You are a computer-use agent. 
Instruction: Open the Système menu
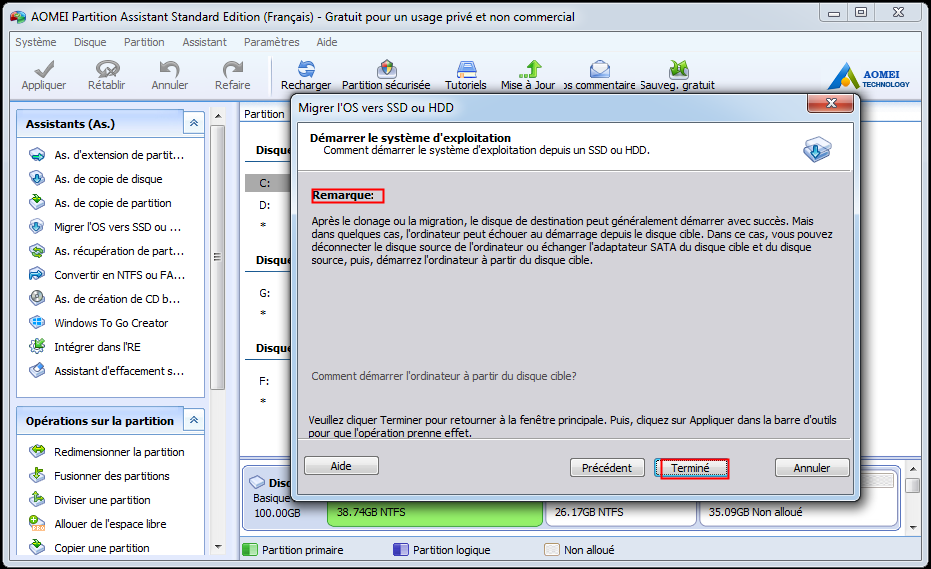point(36,42)
